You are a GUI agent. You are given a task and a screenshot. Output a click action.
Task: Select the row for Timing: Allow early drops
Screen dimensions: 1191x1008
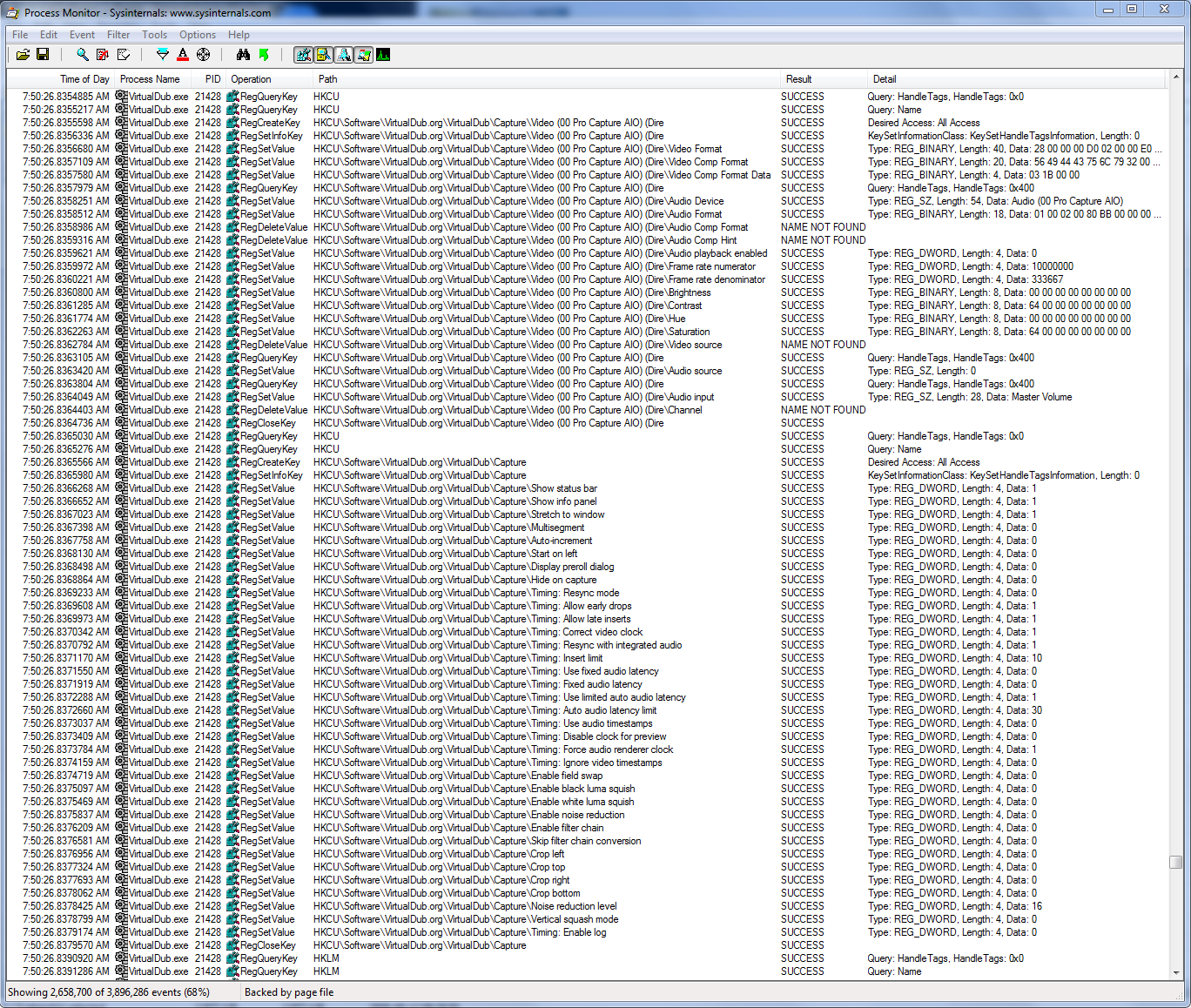pyautogui.click(x=588, y=606)
